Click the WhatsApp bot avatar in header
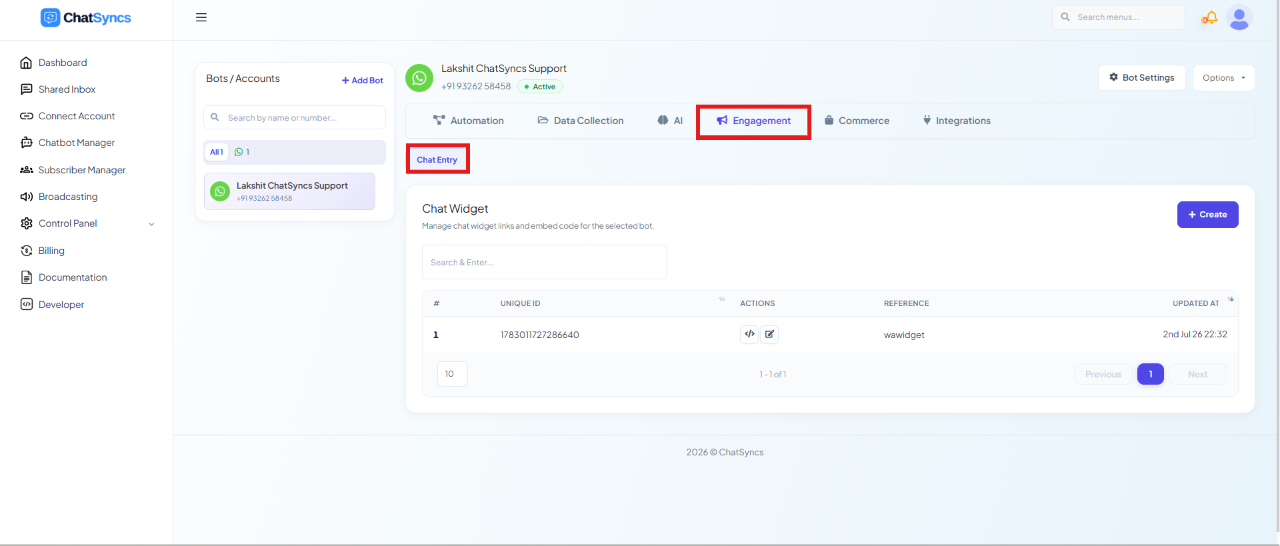 tap(419, 78)
